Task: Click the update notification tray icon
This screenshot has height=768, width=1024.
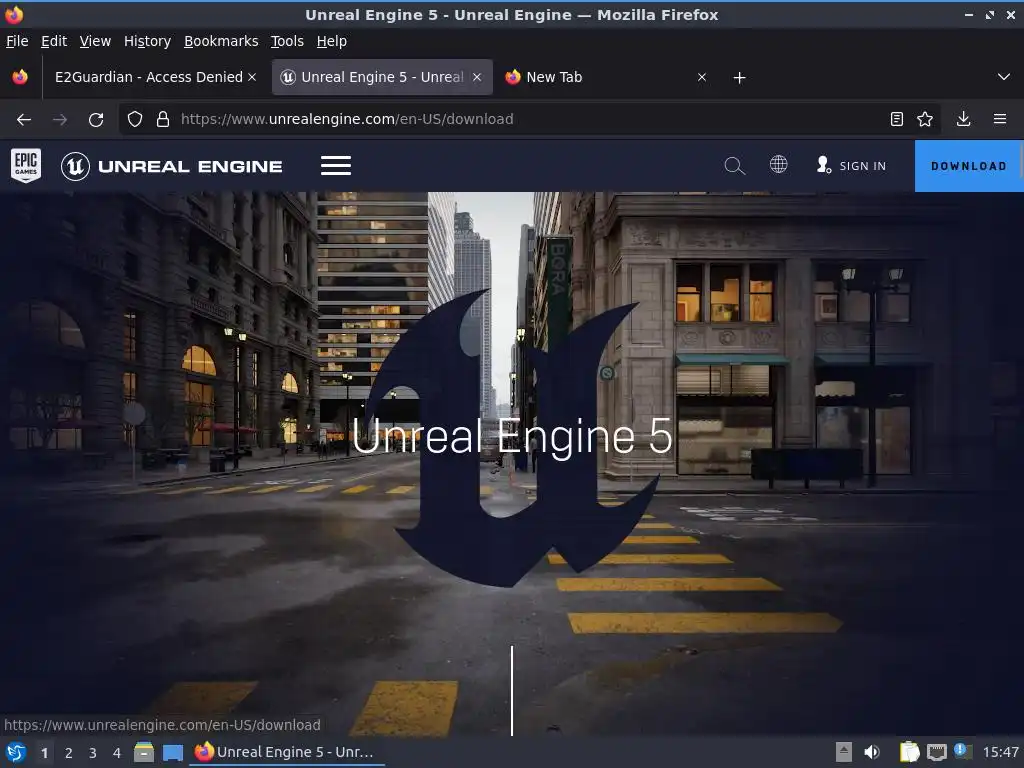Action: (963, 751)
